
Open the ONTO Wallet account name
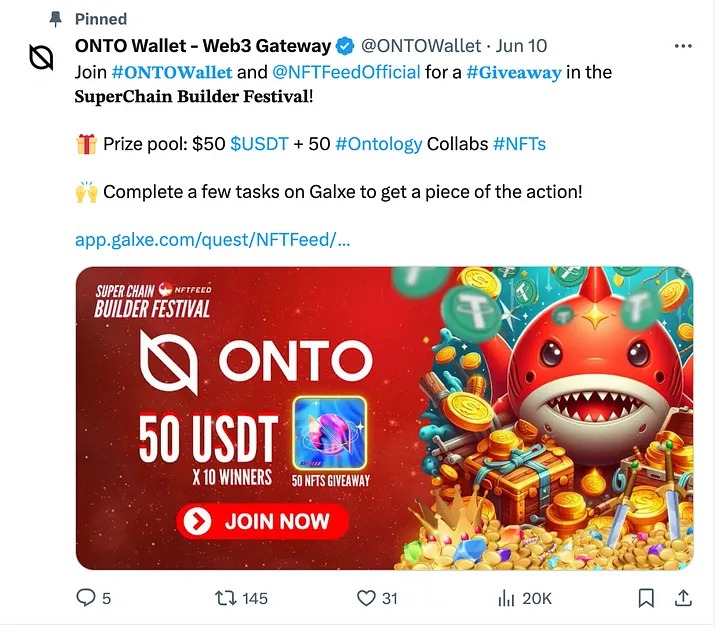coord(202,46)
